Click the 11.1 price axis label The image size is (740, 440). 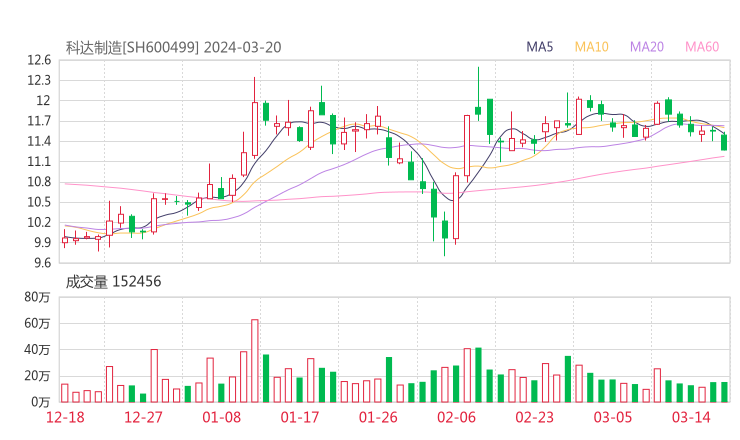click(x=39, y=161)
